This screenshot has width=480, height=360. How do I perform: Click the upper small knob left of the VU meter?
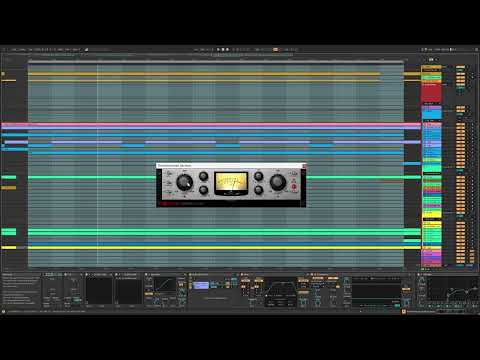pyautogui.click(x=203, y=176)
